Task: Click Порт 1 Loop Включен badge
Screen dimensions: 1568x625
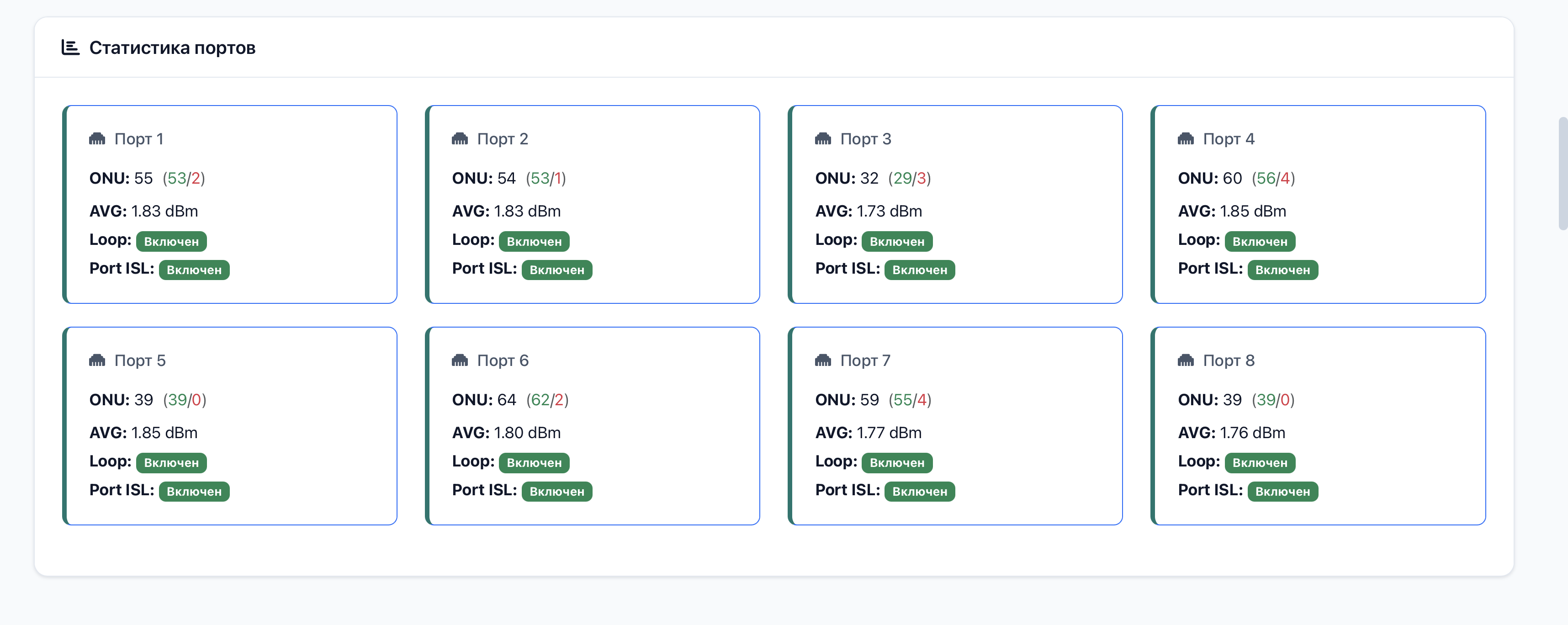Action: pos(171,241)
